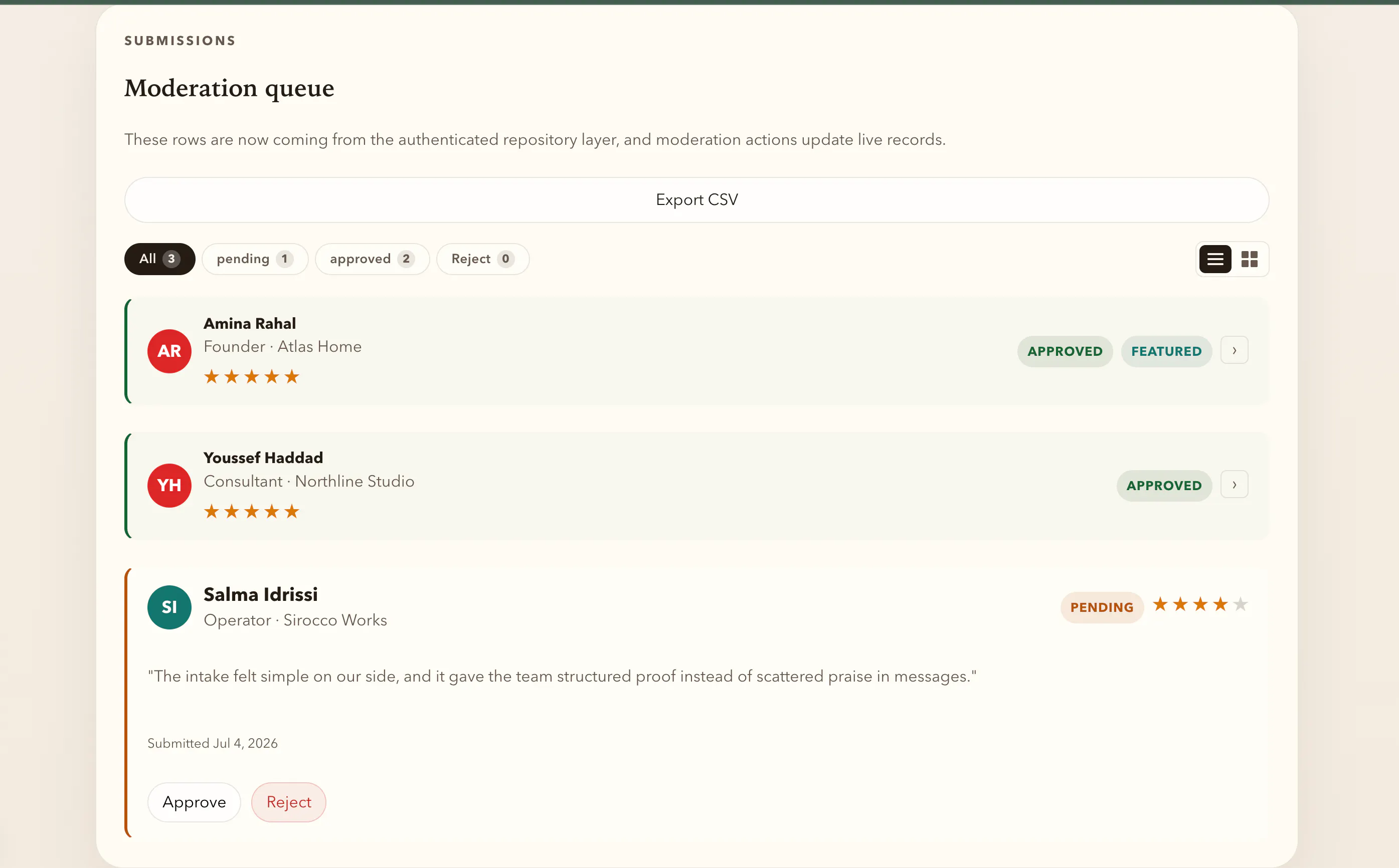Click 'Submitted Jul 4, 2026' date
Screen dimensions: 1399x868
point(213,743)
